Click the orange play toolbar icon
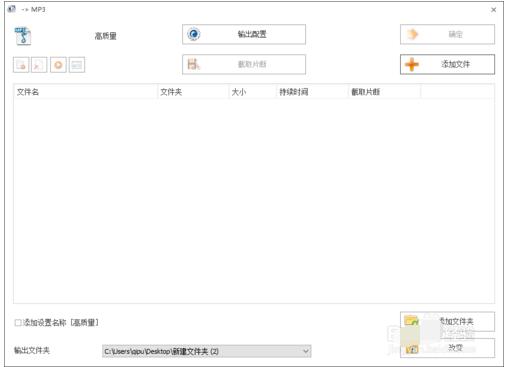The width and height of the screenshot is (511, 367). 58,65
